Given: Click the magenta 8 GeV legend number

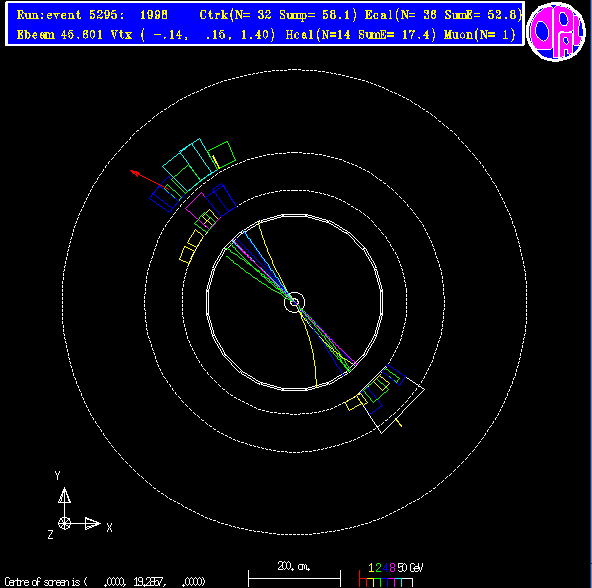Looking at the screenshot, I should (x=392, y=568).
